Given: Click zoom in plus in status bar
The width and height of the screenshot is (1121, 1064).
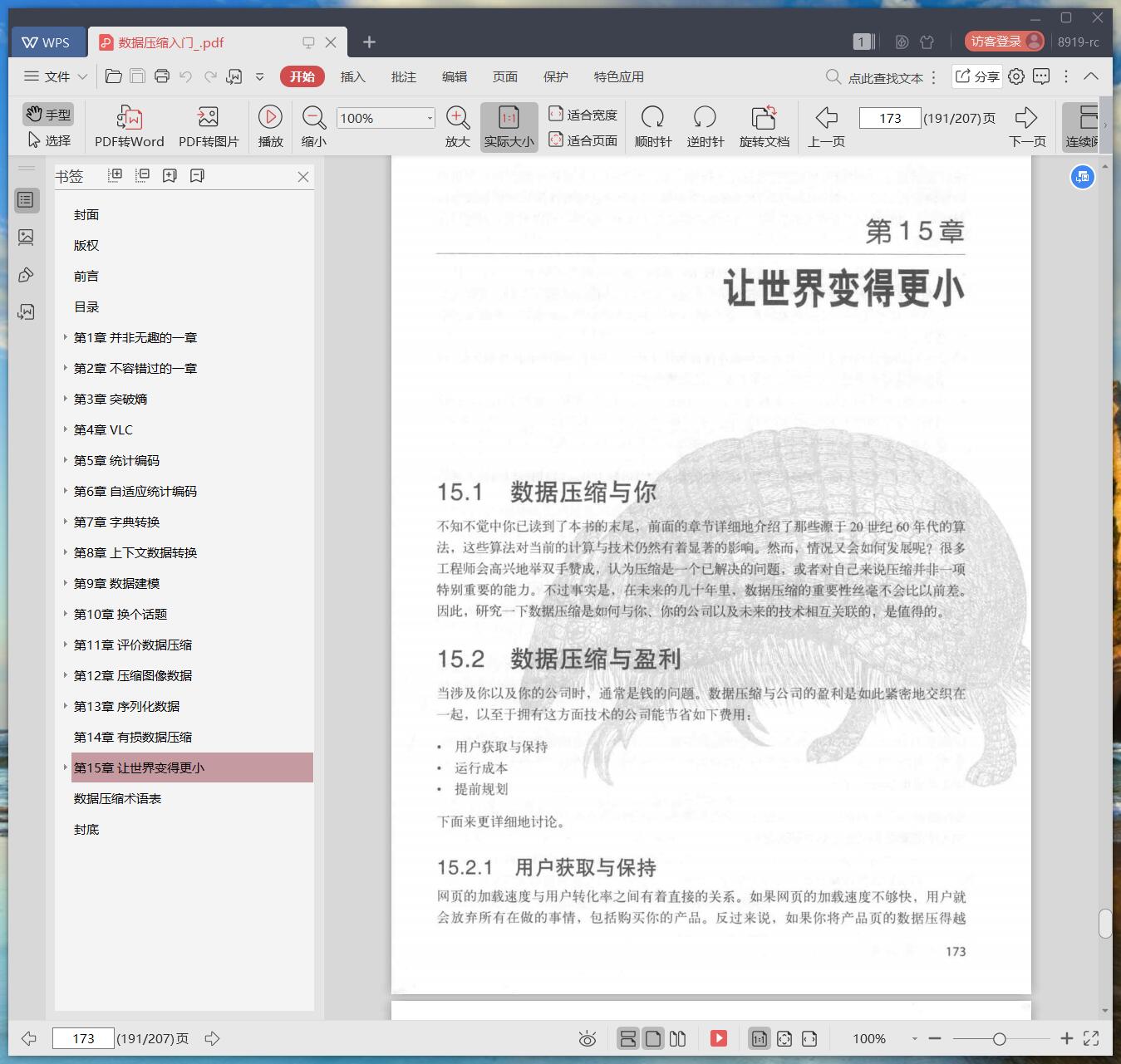Looking at the screenshot, I should tap(1067, 1038).
